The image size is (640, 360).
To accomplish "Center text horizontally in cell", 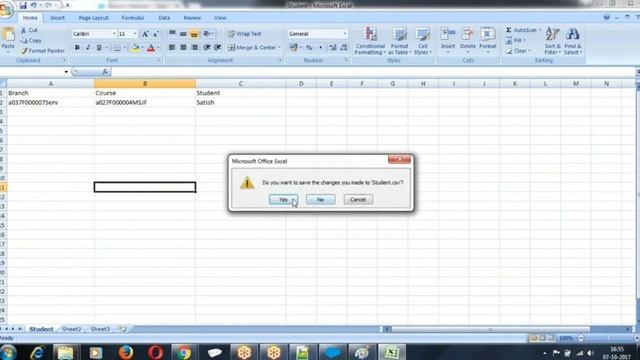I will tap(183, 48).
